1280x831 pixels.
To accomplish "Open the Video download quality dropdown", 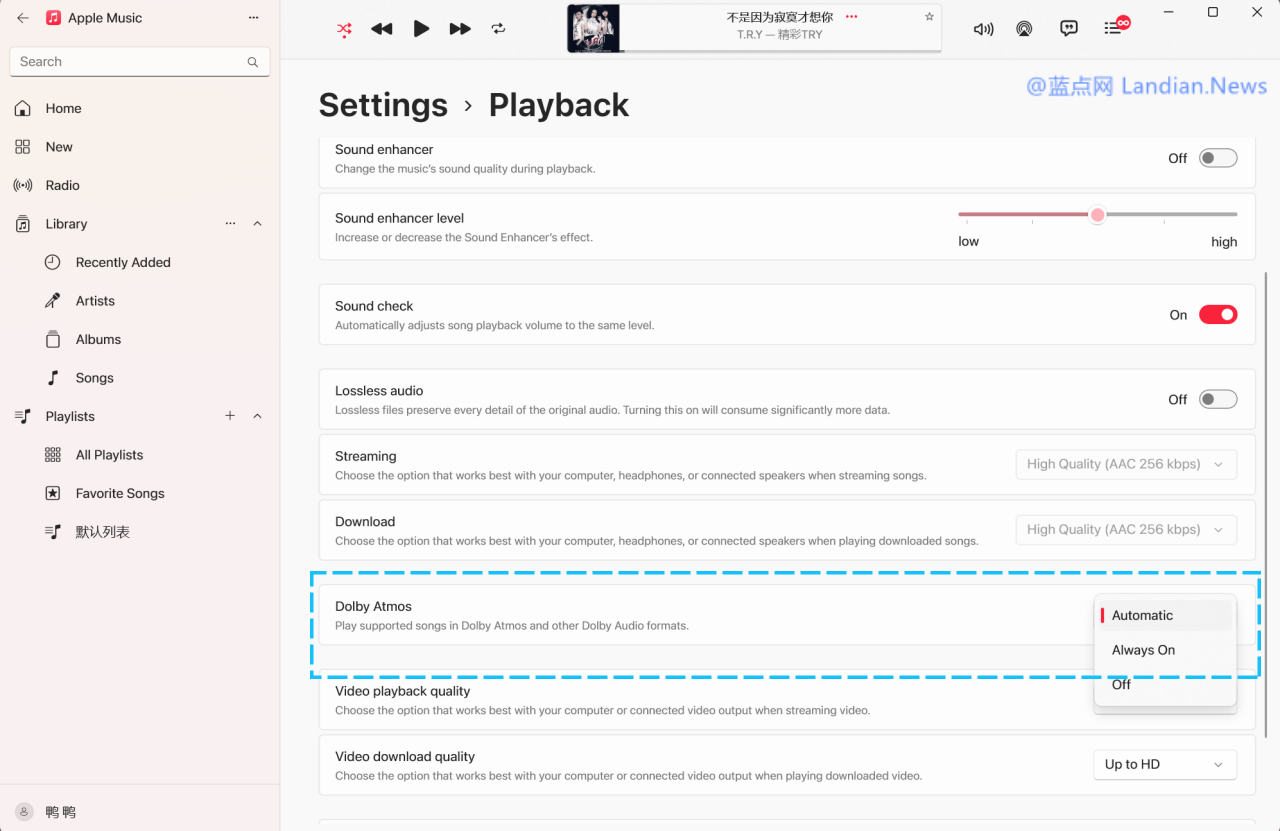I will point(1165,765).
